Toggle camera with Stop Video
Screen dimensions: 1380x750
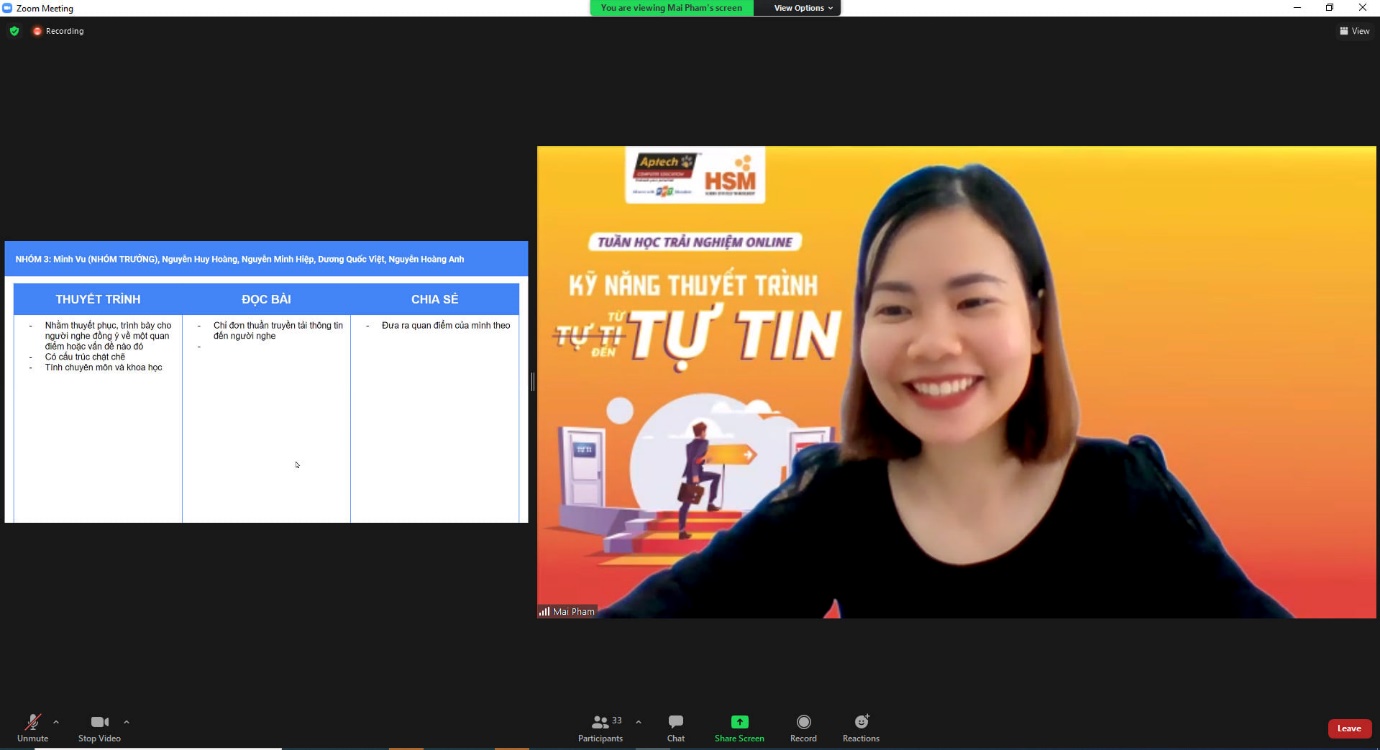(x=99, y=722)
